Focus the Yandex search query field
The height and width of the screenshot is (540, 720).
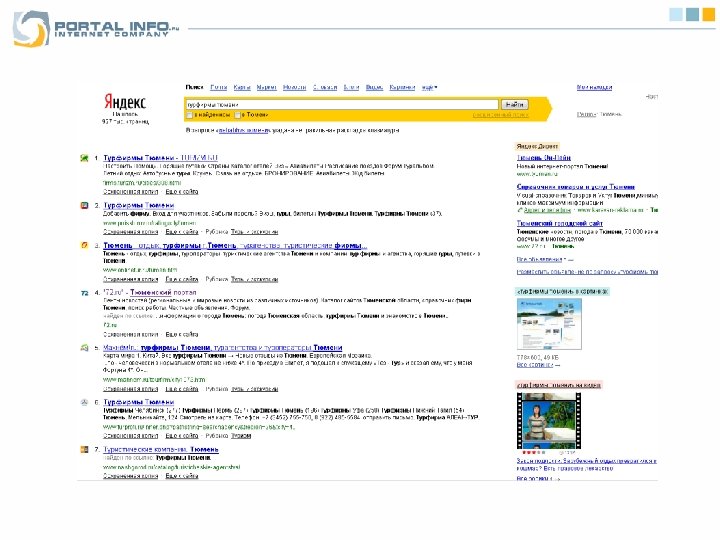point(342,105)
